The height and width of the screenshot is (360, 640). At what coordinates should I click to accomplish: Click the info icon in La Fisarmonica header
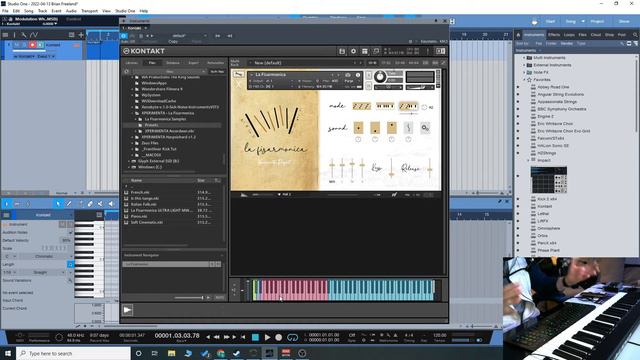[x=358, y=75]
